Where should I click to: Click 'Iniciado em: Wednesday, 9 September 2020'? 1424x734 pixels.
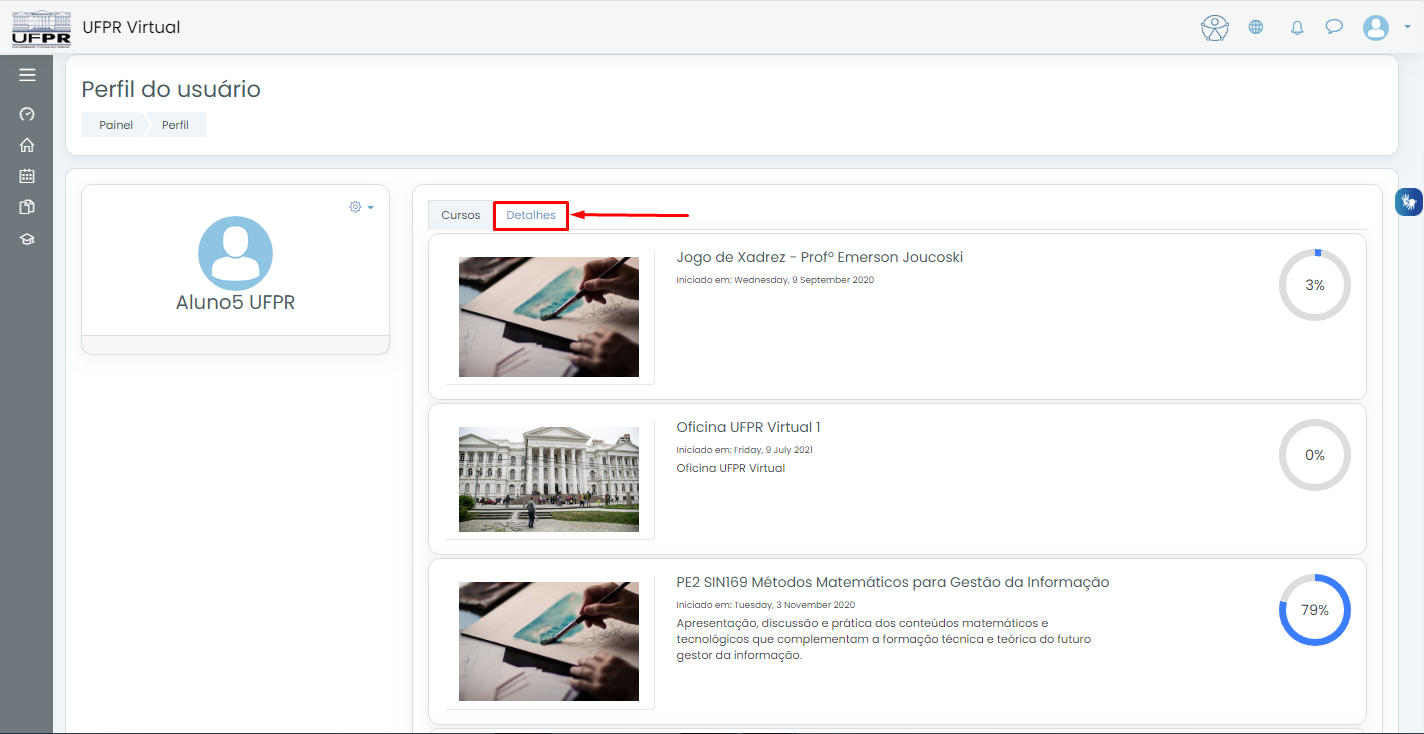(x=775, y=280)
